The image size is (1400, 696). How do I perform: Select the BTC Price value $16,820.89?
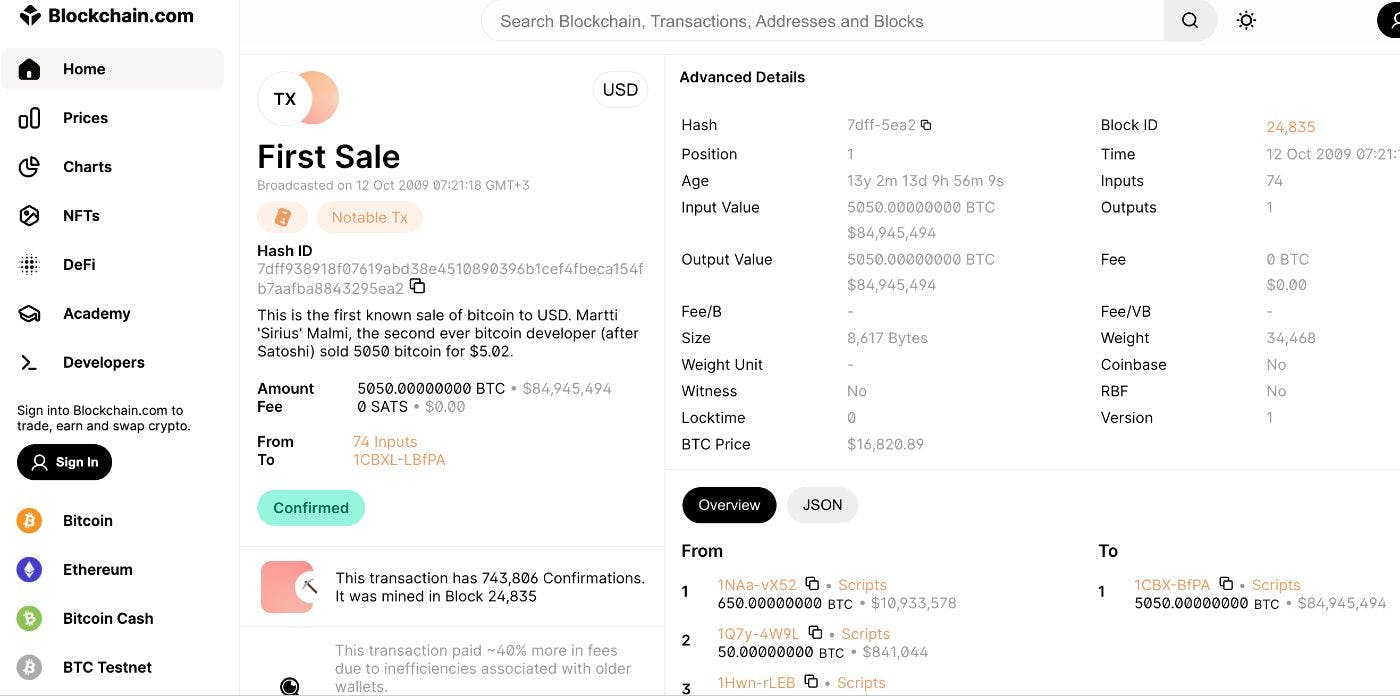885,444
